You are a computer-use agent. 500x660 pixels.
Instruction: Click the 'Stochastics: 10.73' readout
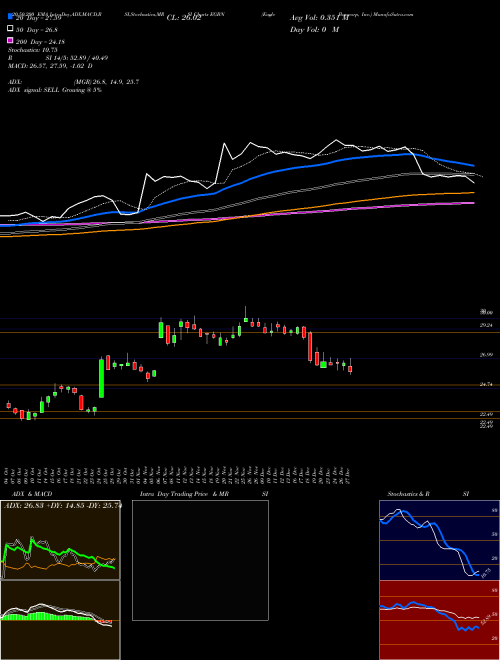33,50
